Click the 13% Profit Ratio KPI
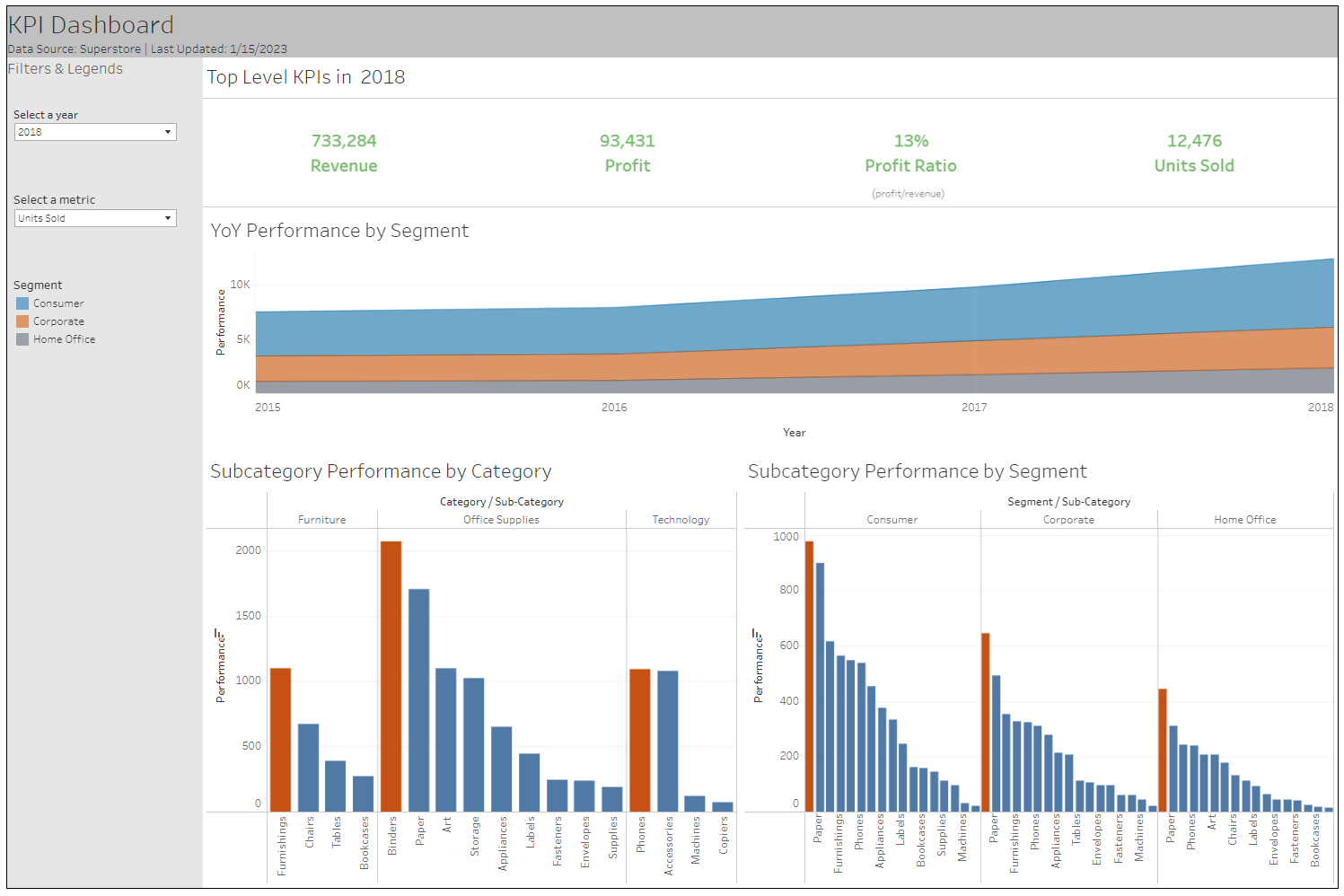Image resolution: width=1344 pixels, height=896 pixels. 910,141
